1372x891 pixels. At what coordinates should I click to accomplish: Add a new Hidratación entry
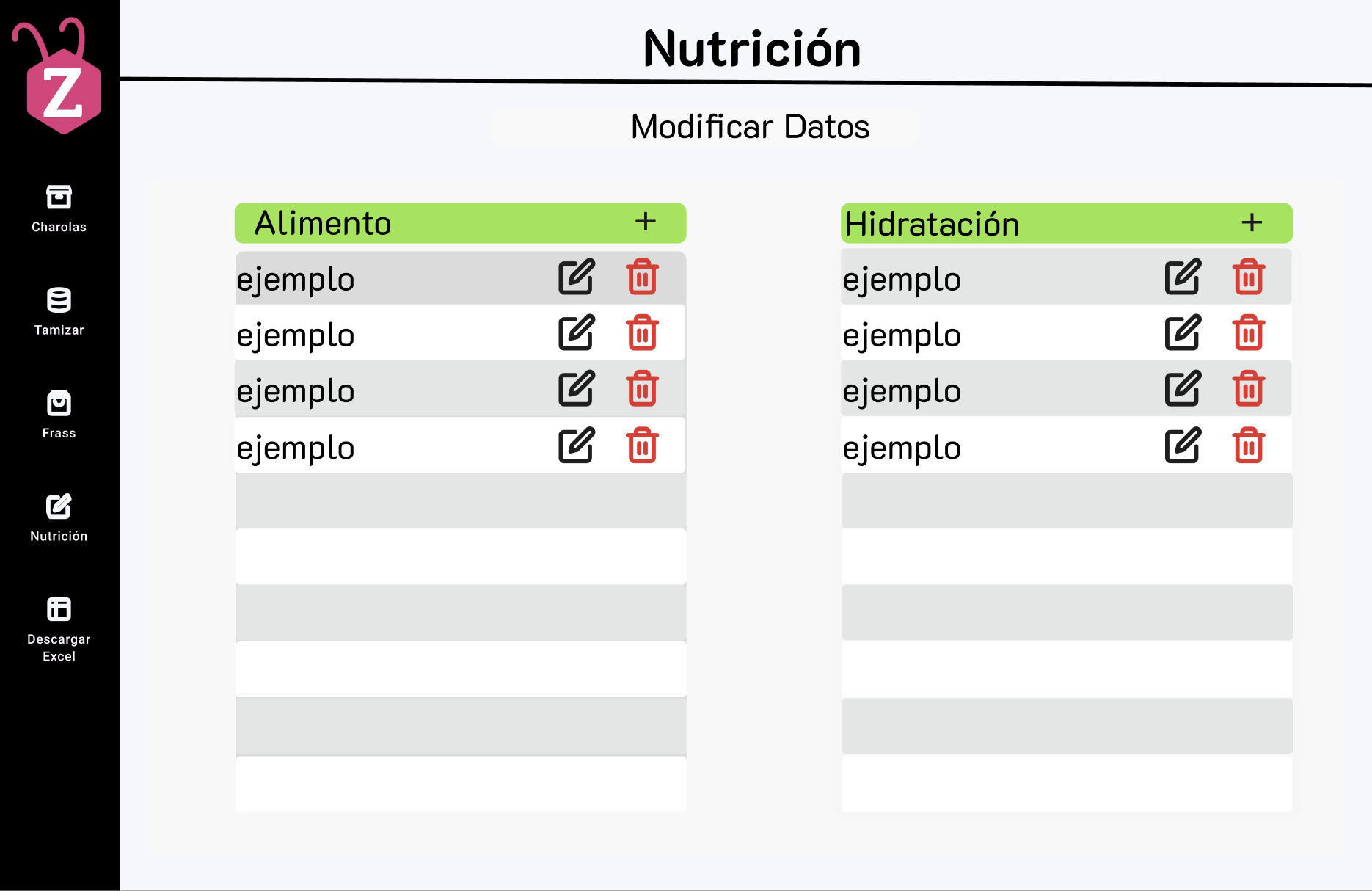tap(1252, 222)
